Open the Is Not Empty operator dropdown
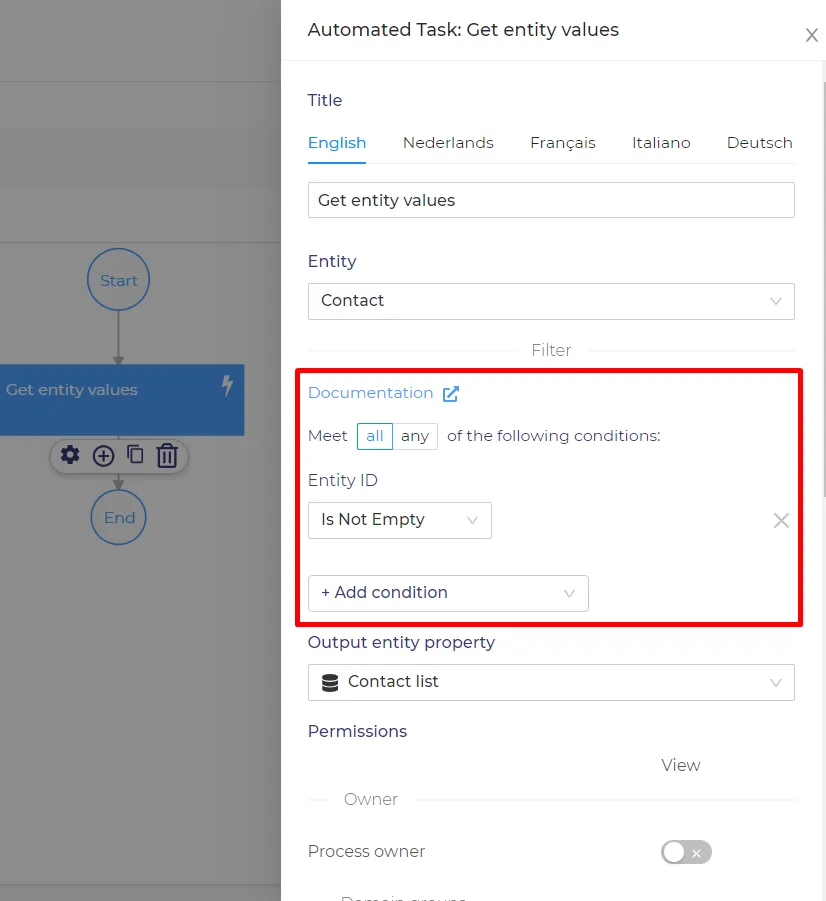This screenshot has height=901, width=826. click(400, 520)
